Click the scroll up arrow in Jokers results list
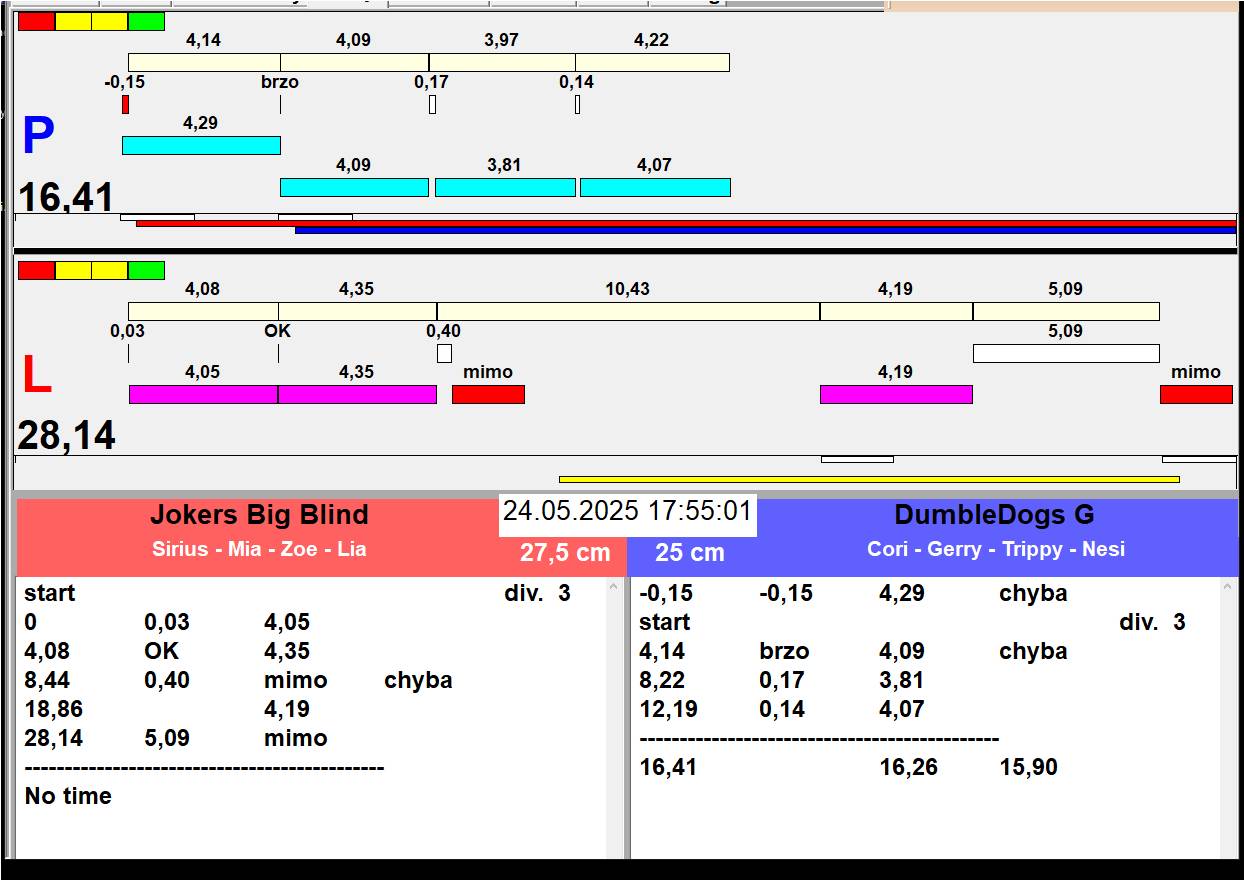 tap(614, 588)
